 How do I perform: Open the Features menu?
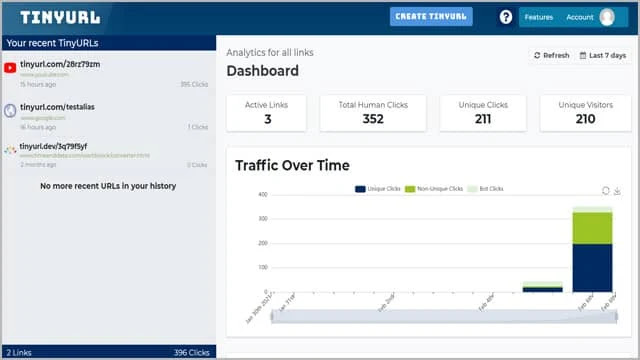point(539,17)
